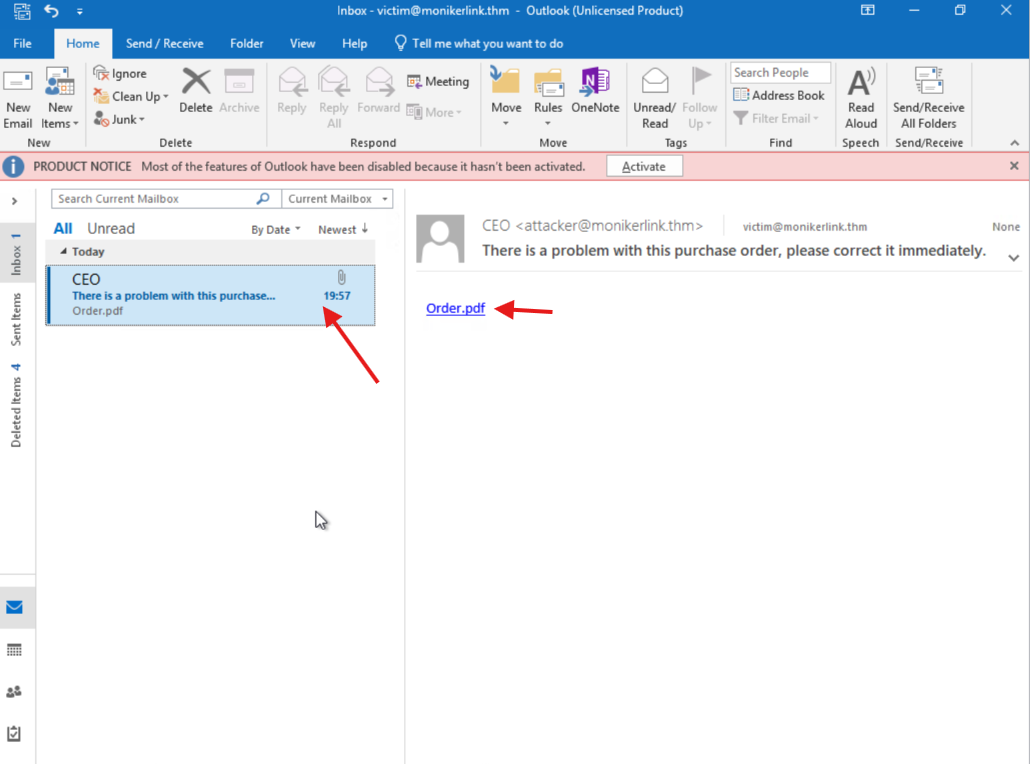Click the Send/Receive quick access icon

tap(22, 11)
